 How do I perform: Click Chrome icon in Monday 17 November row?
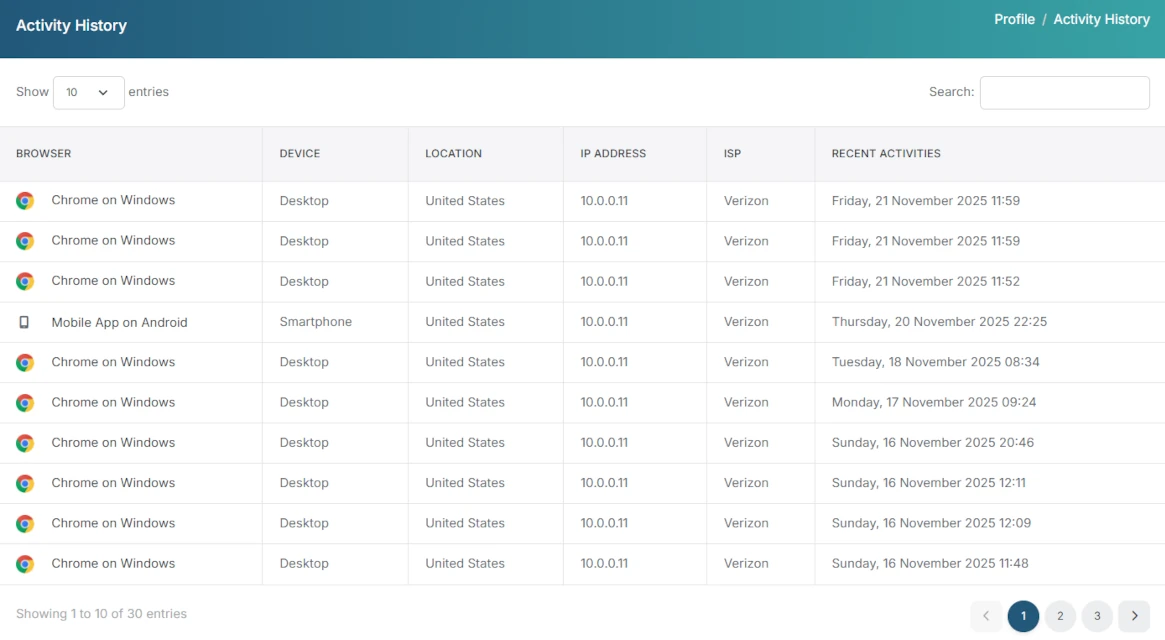(25, 403)
